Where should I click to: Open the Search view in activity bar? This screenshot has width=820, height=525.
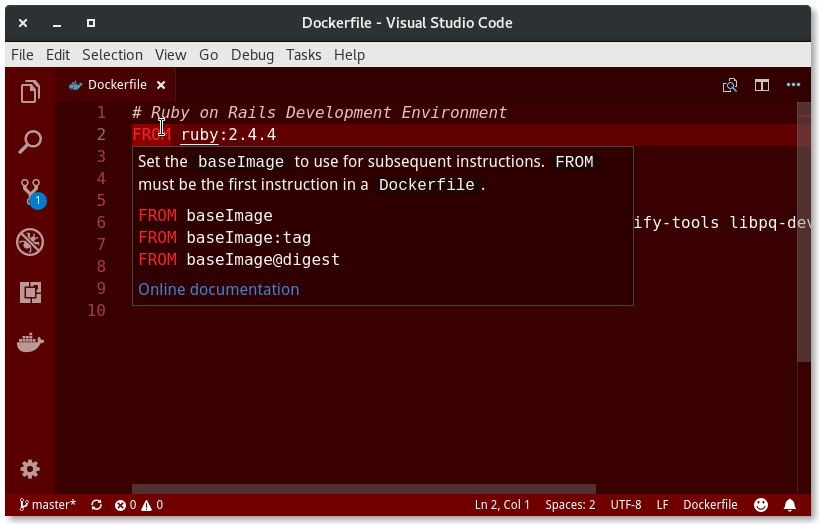30,142
